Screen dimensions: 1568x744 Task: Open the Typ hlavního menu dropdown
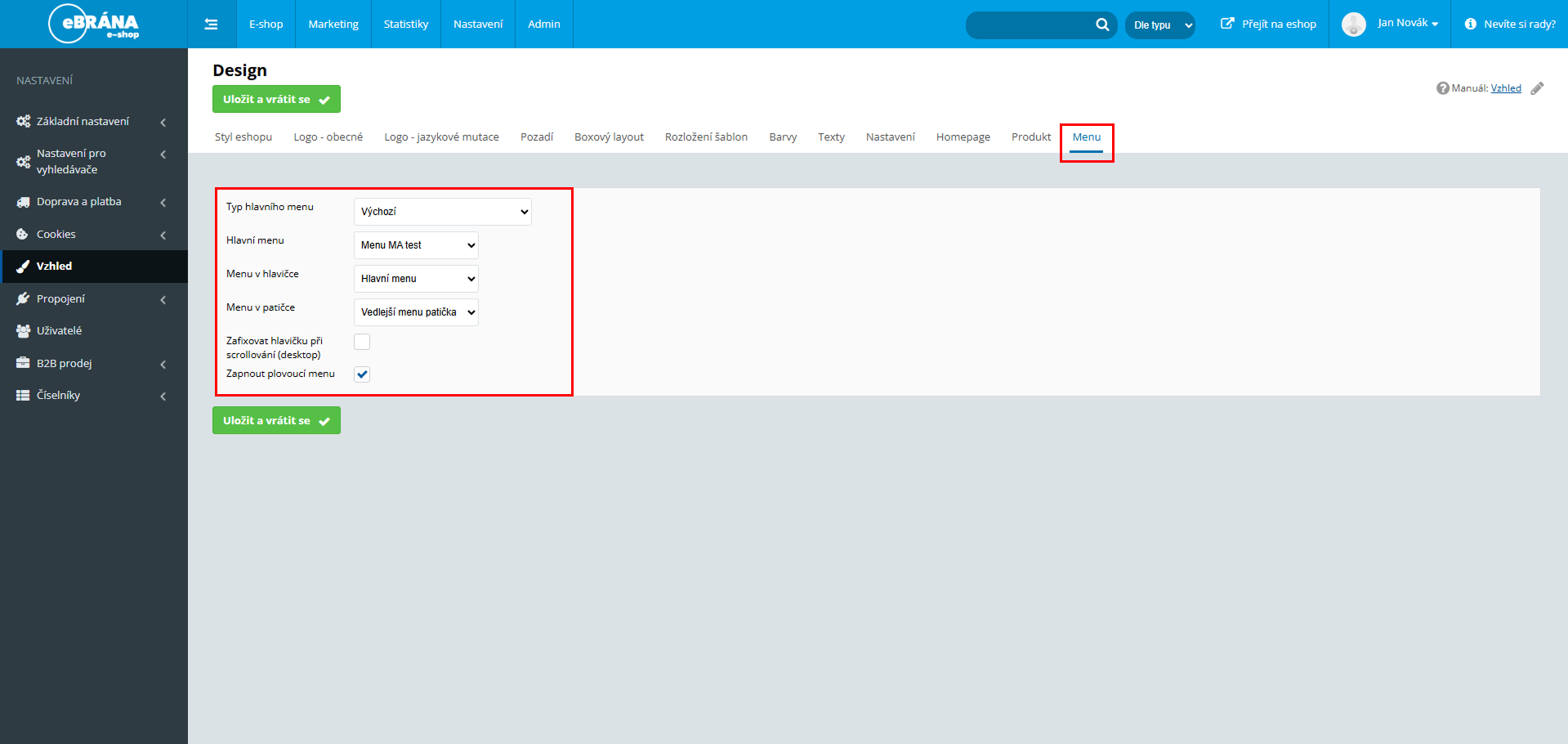pos(442,212)
